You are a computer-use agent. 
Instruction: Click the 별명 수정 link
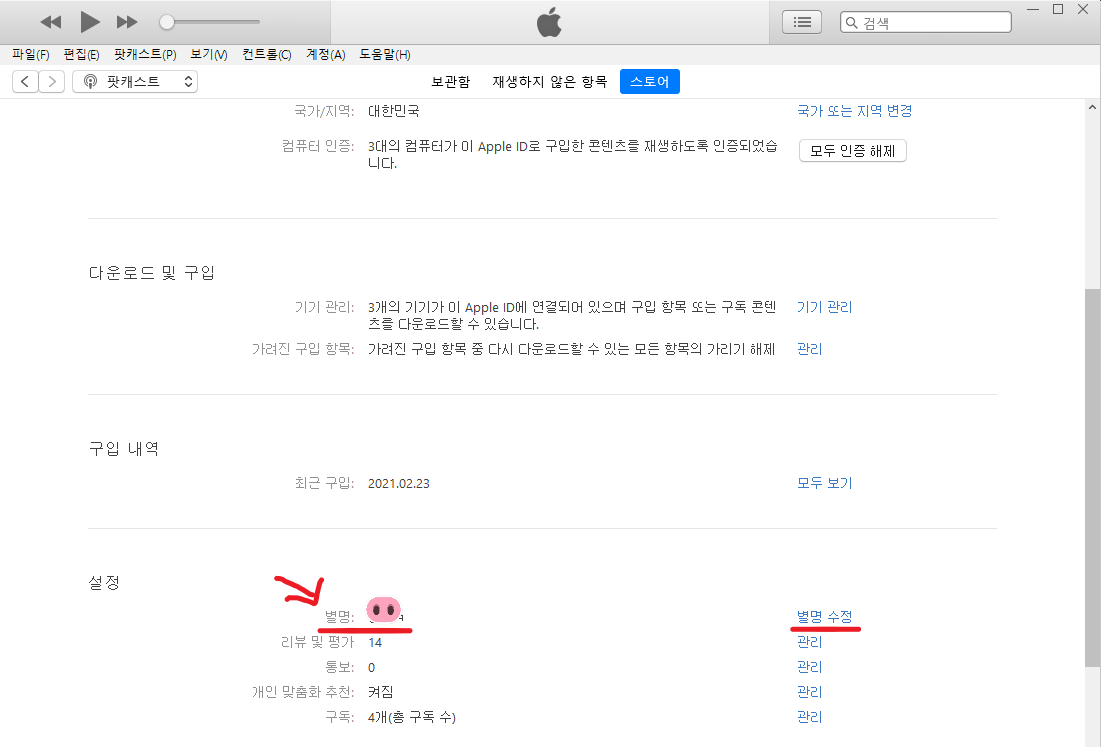[824, 616]
